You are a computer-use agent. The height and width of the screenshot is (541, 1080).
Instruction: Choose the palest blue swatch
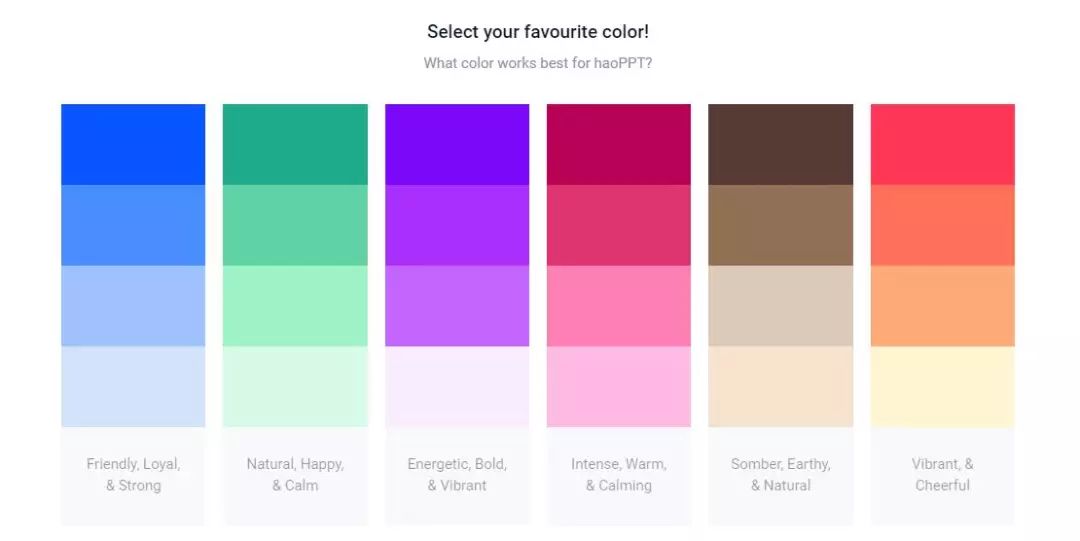pos(133,386)
